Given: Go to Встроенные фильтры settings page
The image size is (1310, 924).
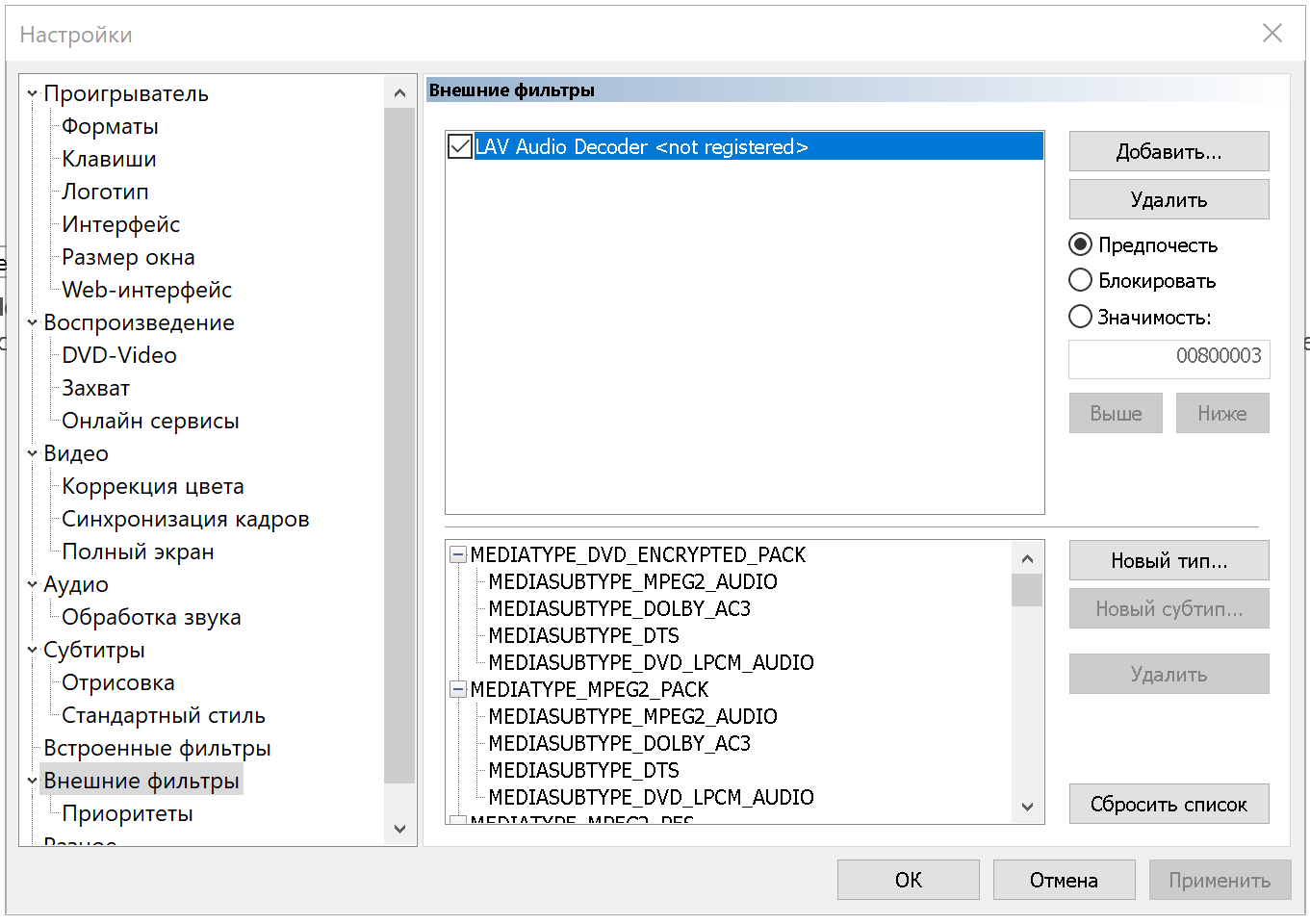Looking at the screenshot, I should click(157, 749).
